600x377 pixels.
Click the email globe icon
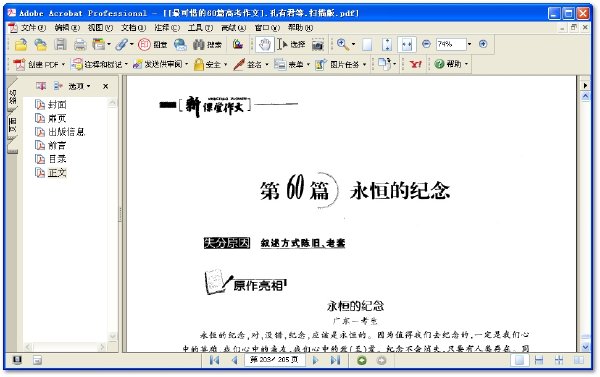180,45
